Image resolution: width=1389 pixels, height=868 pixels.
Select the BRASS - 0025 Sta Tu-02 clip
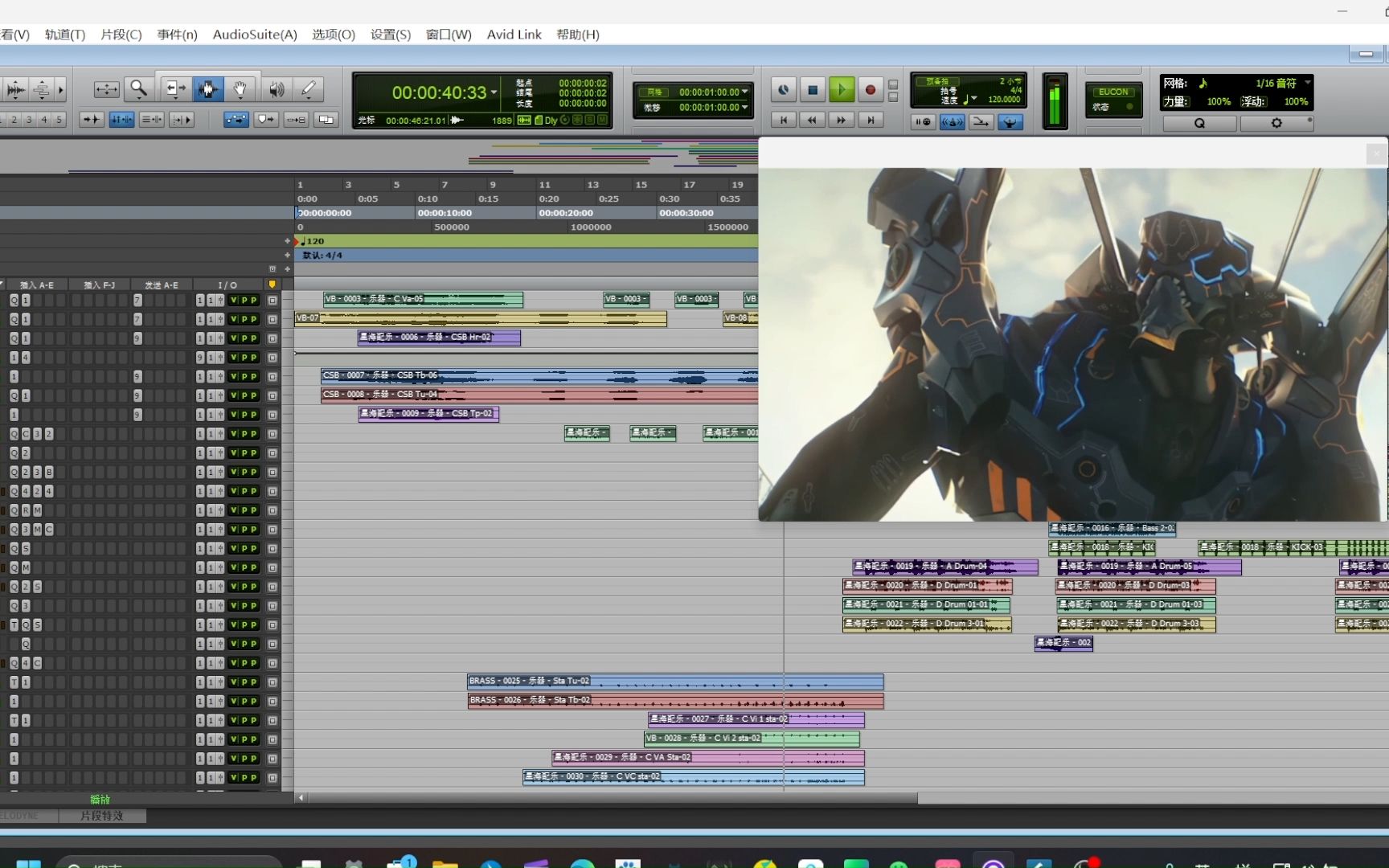click(675, 682)
